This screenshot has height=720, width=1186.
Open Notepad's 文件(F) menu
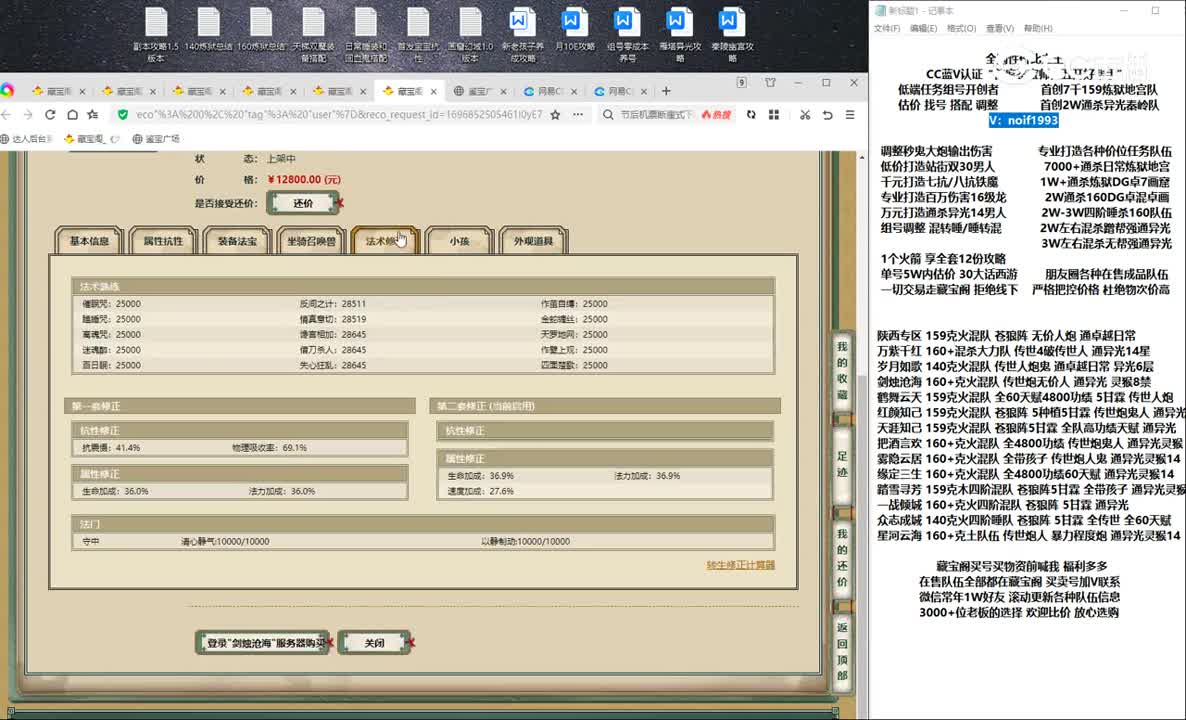click(x=886, y=29)
